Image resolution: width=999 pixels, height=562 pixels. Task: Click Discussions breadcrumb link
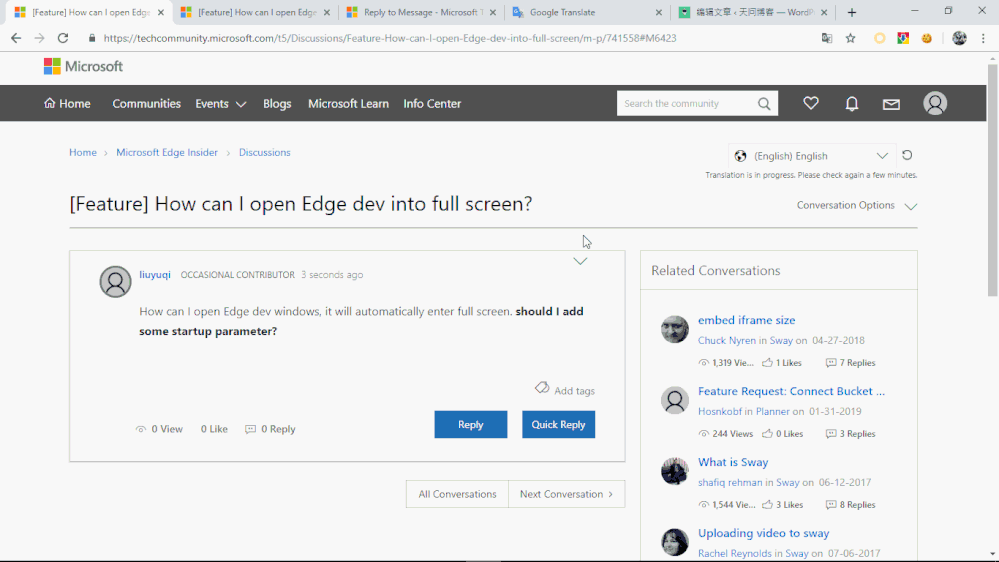click(264, 152)
